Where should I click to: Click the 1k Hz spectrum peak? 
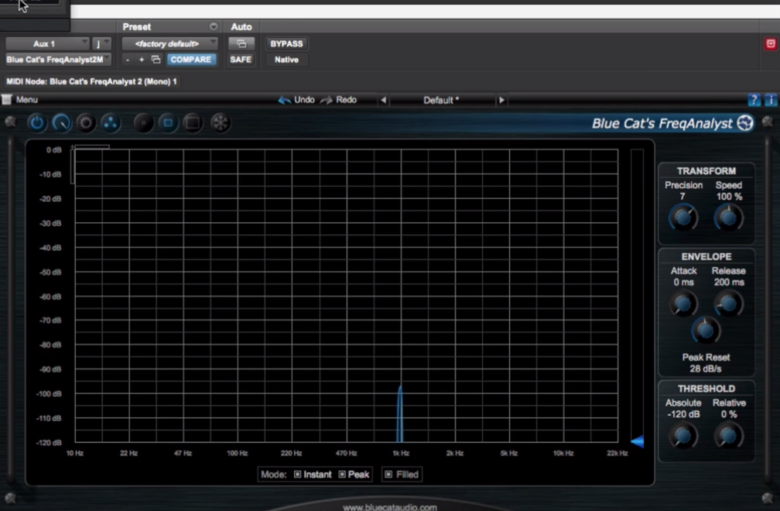tap(399, 414)
